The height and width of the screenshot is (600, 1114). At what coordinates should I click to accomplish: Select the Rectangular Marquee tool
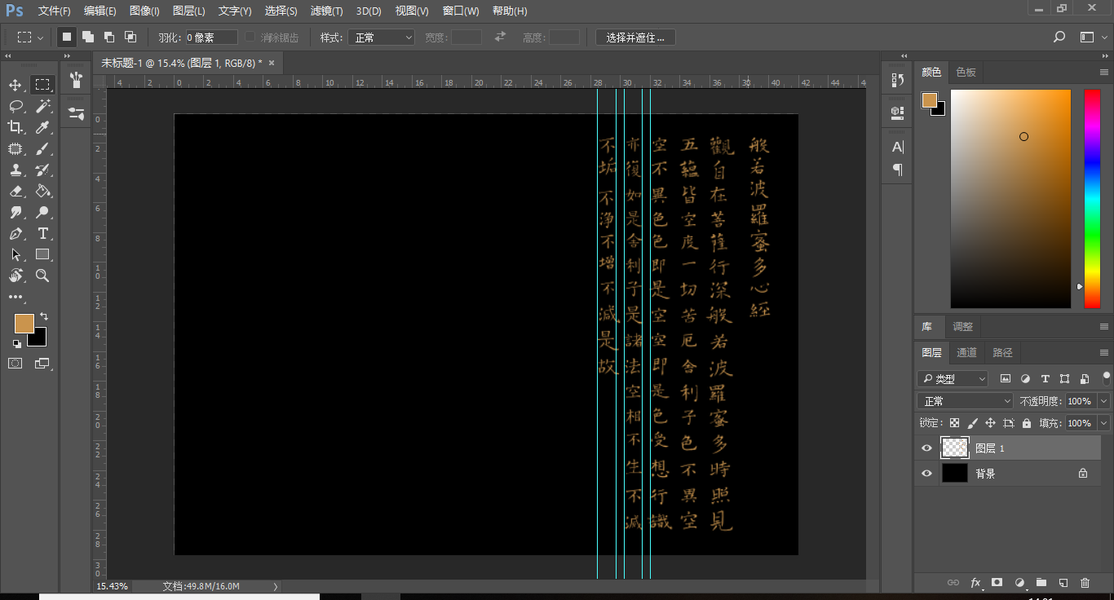tap(43, 84)
